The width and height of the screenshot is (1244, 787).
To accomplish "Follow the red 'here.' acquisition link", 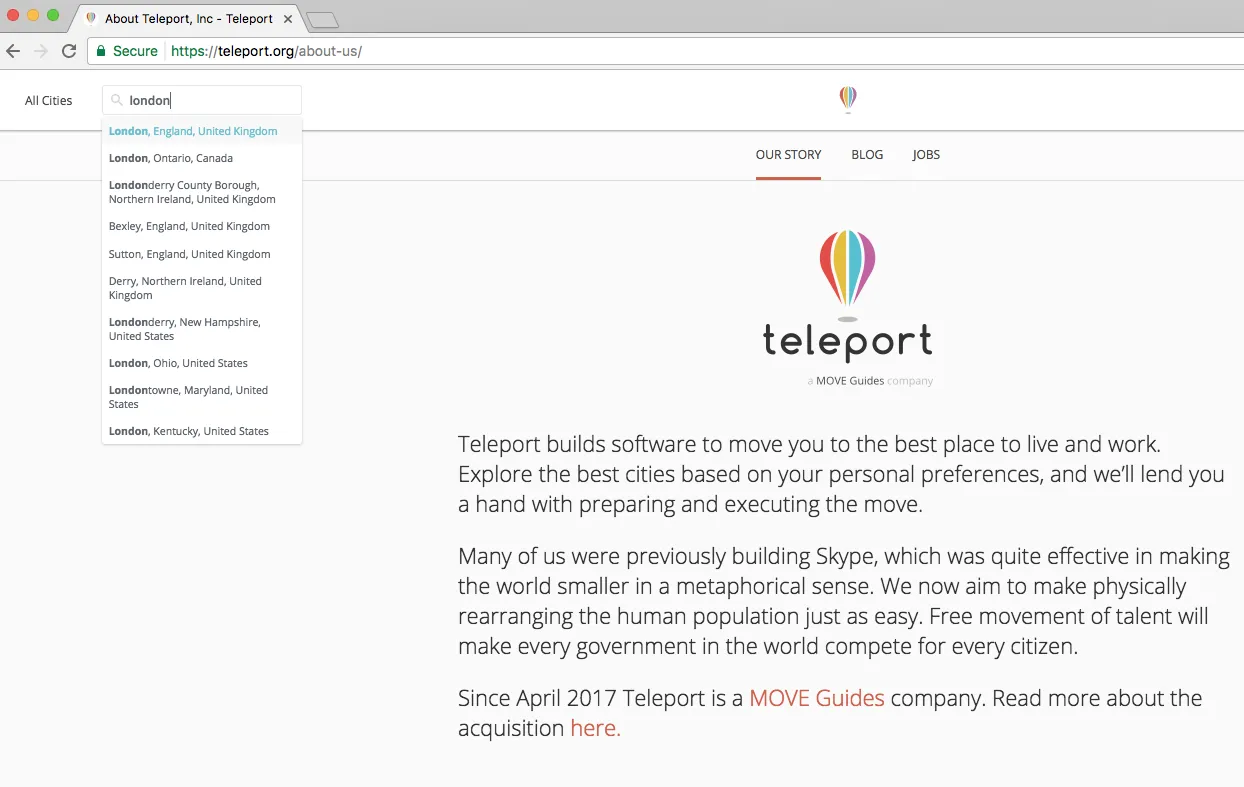I will 595,728.
